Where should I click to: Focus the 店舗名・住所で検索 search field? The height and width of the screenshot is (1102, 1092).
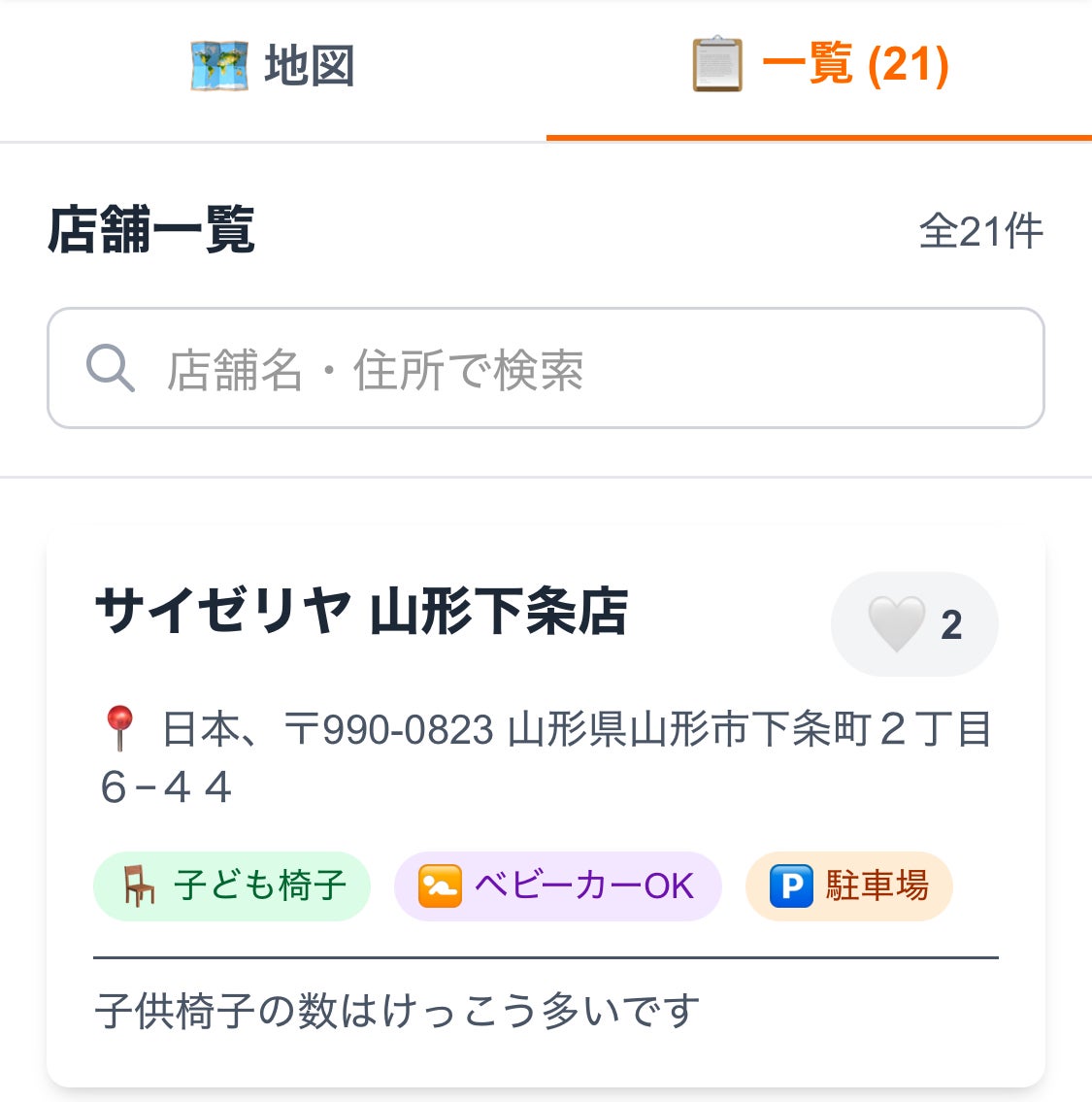pyautogui.click(x=582, y=369)
